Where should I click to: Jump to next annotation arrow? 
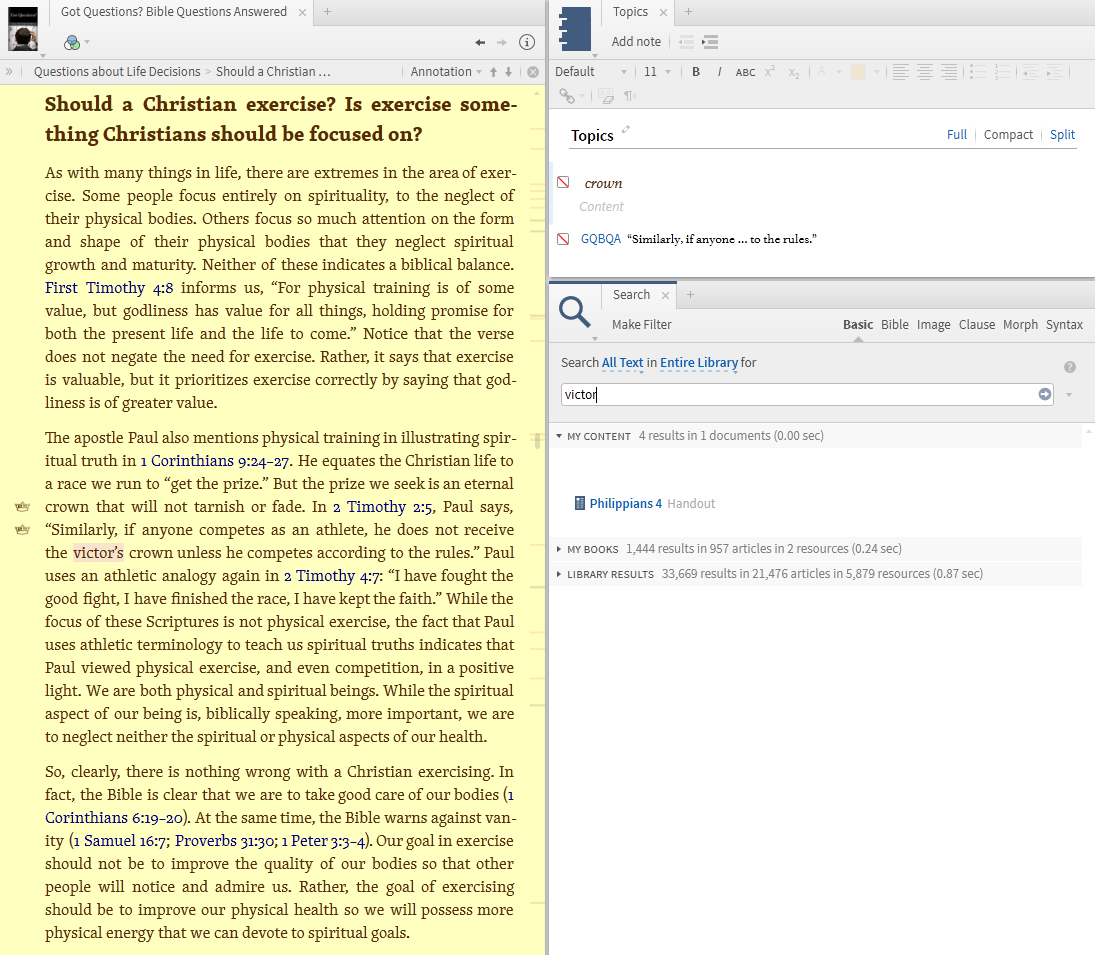click(x=508, y=72)
